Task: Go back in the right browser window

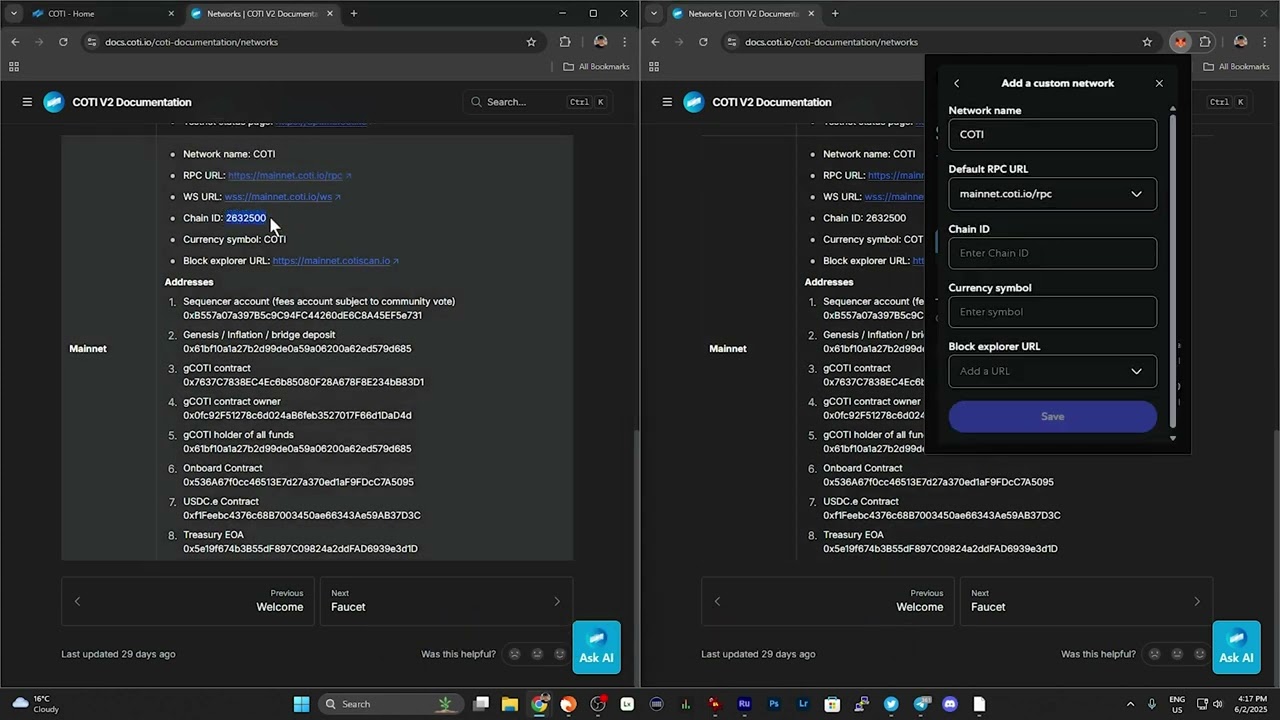Action: pos(655,42)
